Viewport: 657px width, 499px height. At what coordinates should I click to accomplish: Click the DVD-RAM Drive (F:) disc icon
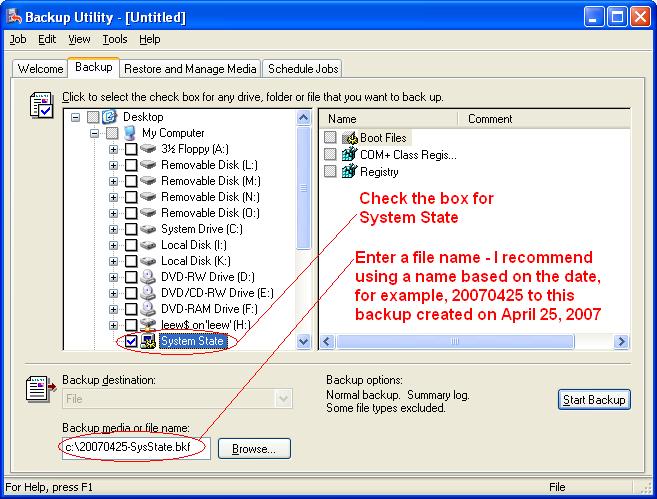tap(148, 309)
